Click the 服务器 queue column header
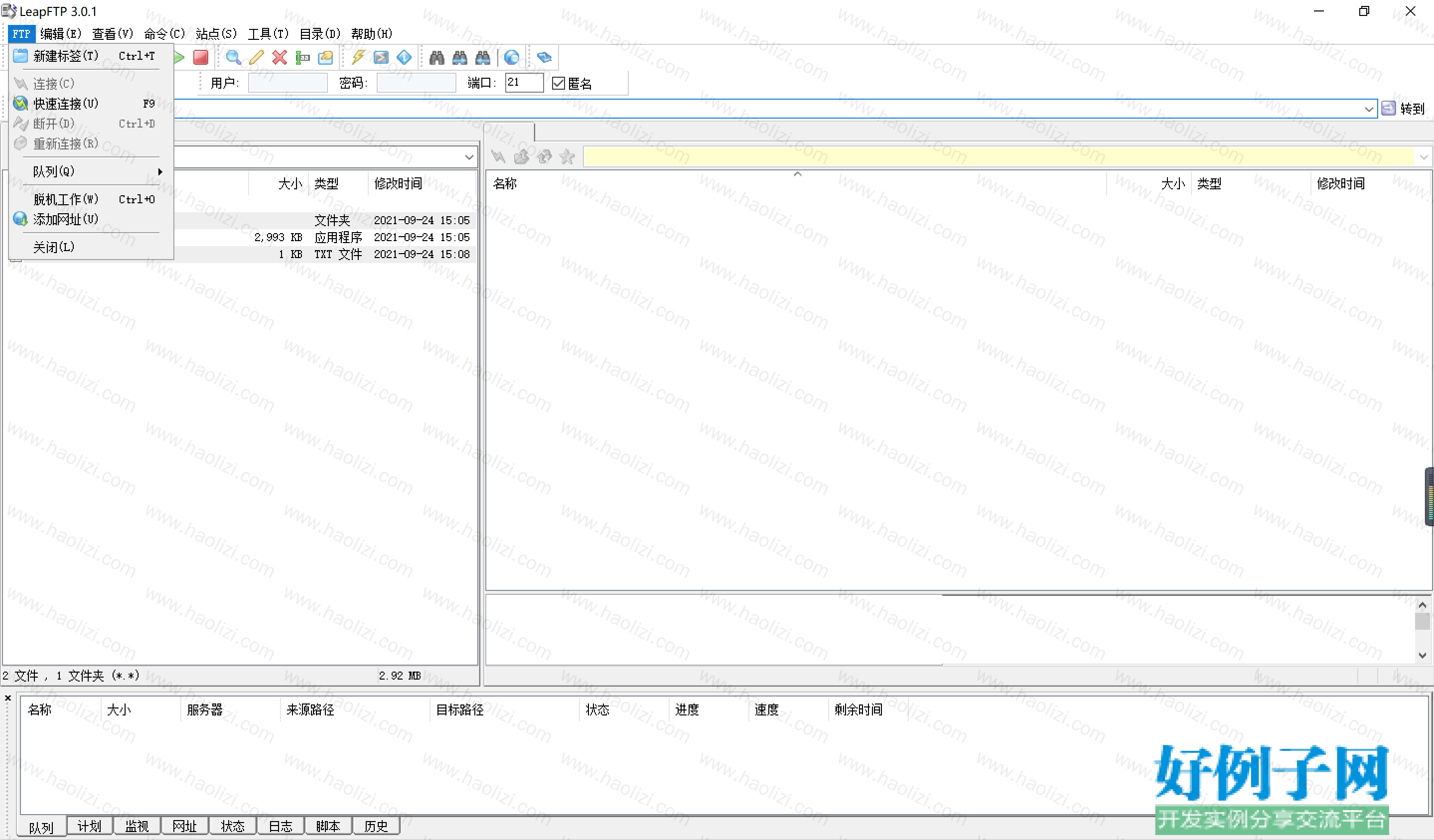This screenshot has height=840, width=1434. point(231,709)
